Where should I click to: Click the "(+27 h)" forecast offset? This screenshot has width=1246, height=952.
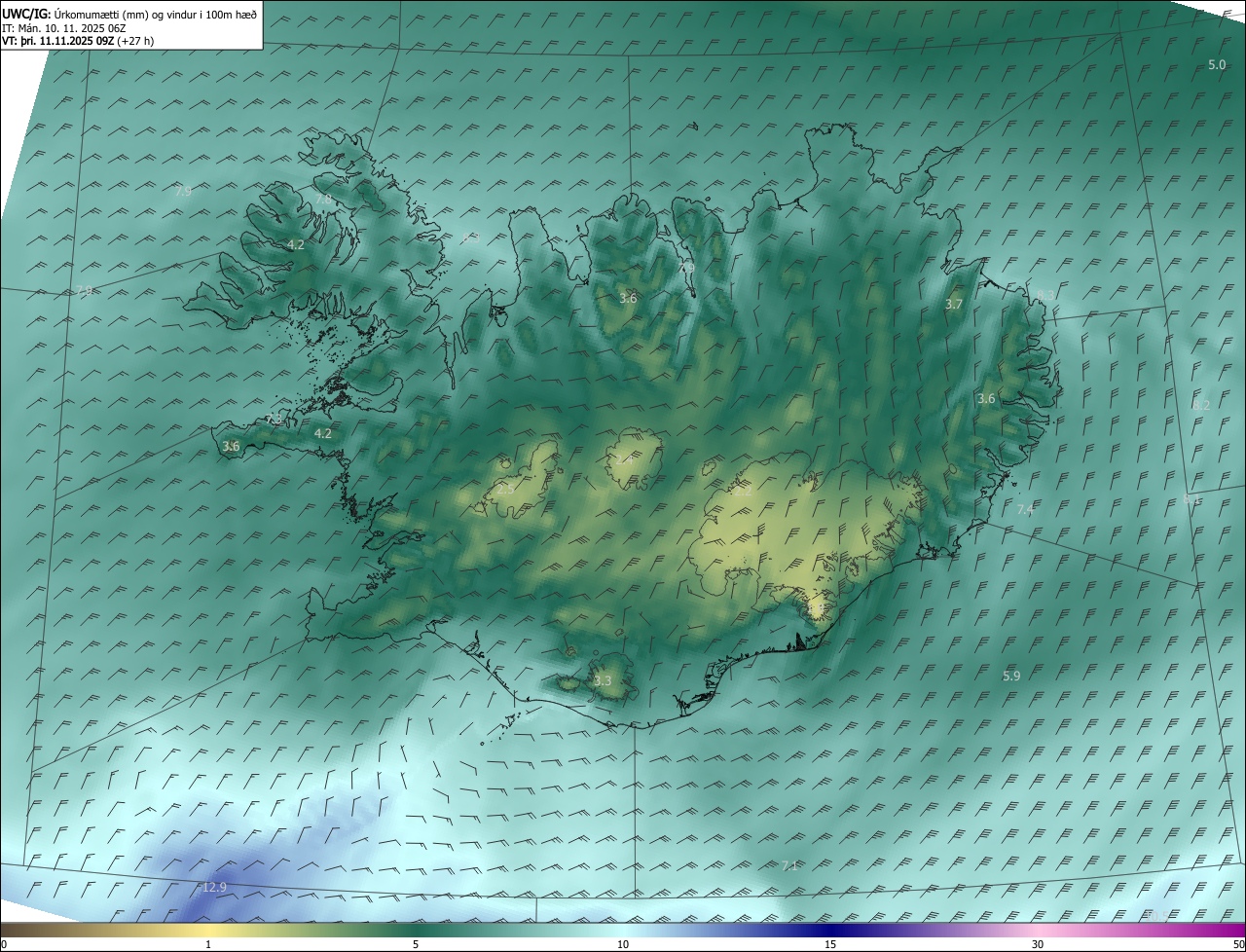[x=134, y=41]
